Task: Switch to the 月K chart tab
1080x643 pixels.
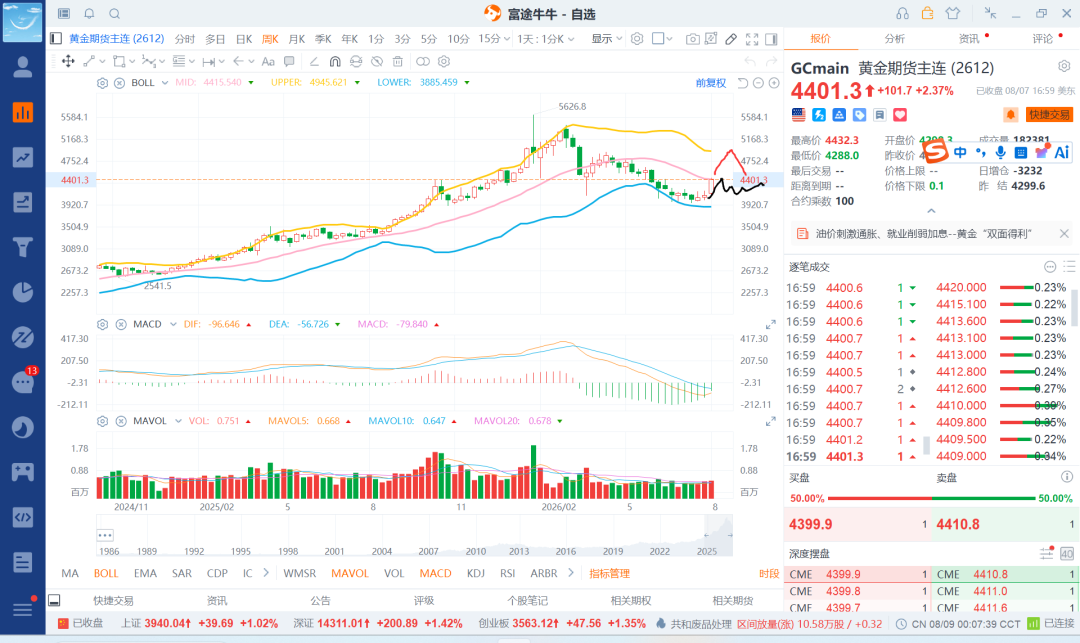Action: [296, 39]
